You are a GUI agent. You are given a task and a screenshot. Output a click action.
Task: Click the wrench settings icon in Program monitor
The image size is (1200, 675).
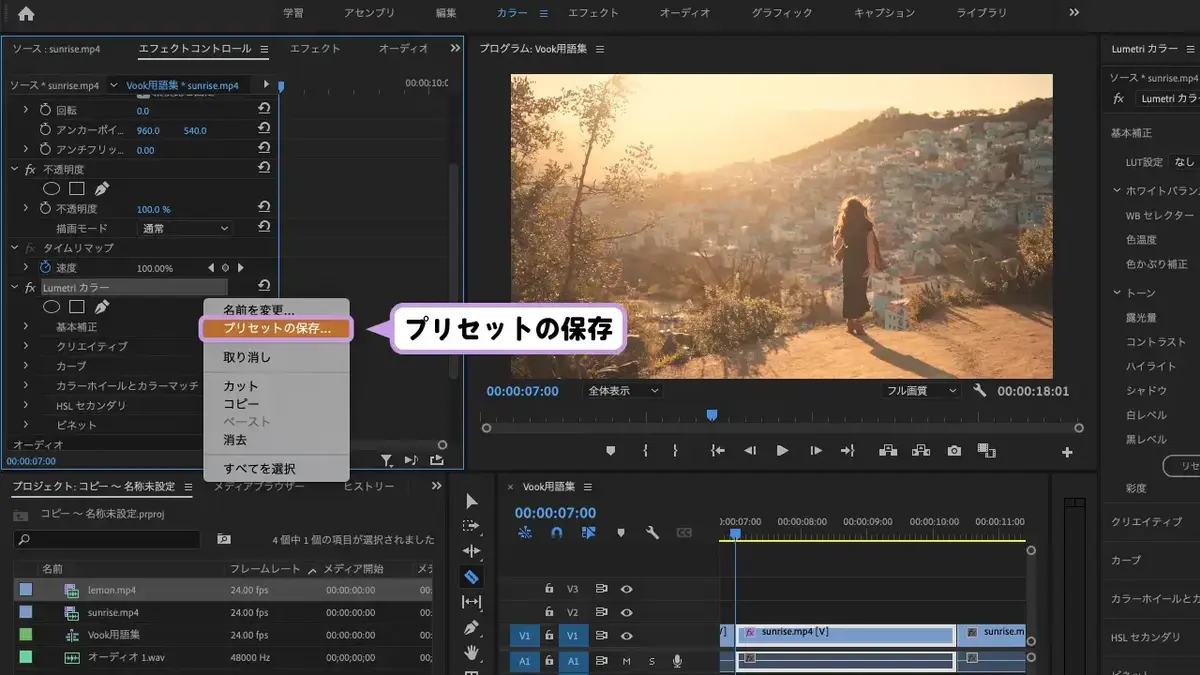[979, 391]
